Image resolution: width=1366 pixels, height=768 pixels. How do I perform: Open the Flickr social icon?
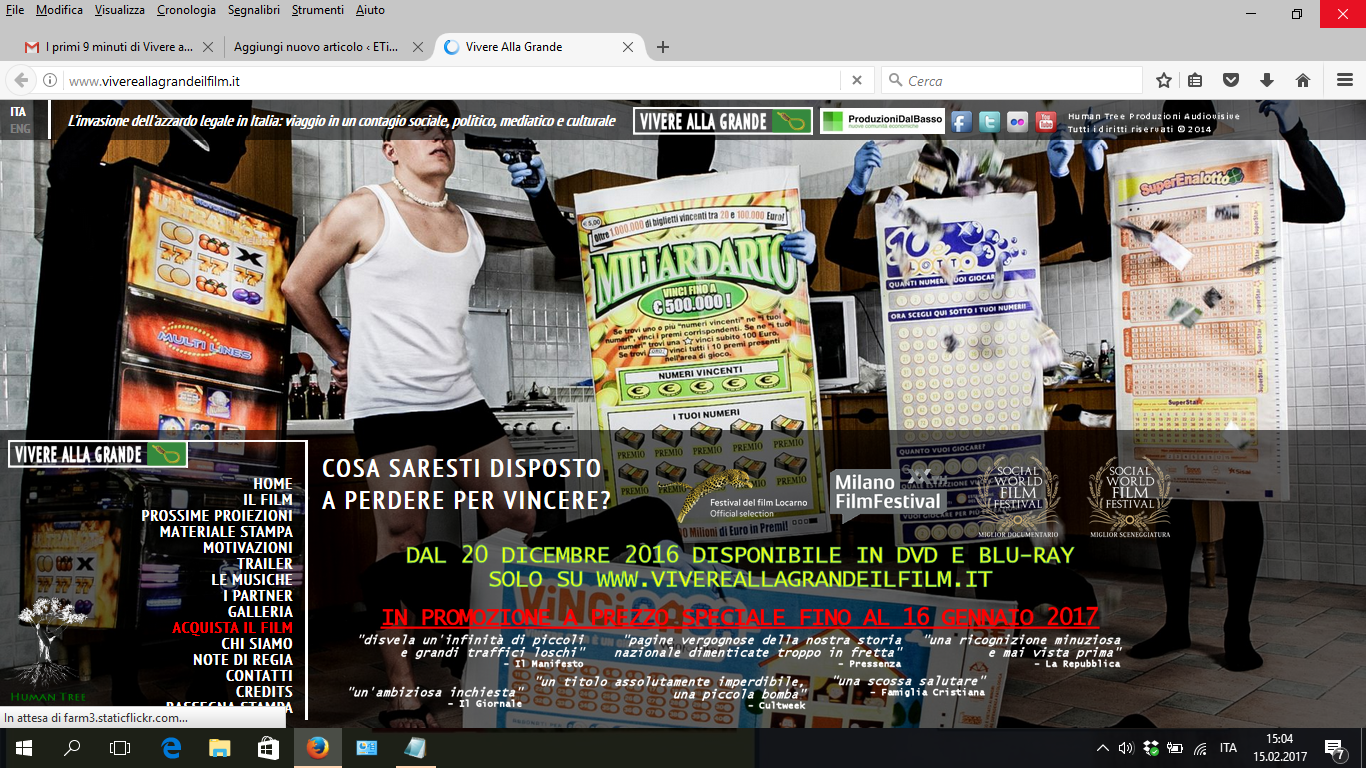pyautogui.click(x=1017, y=122)
